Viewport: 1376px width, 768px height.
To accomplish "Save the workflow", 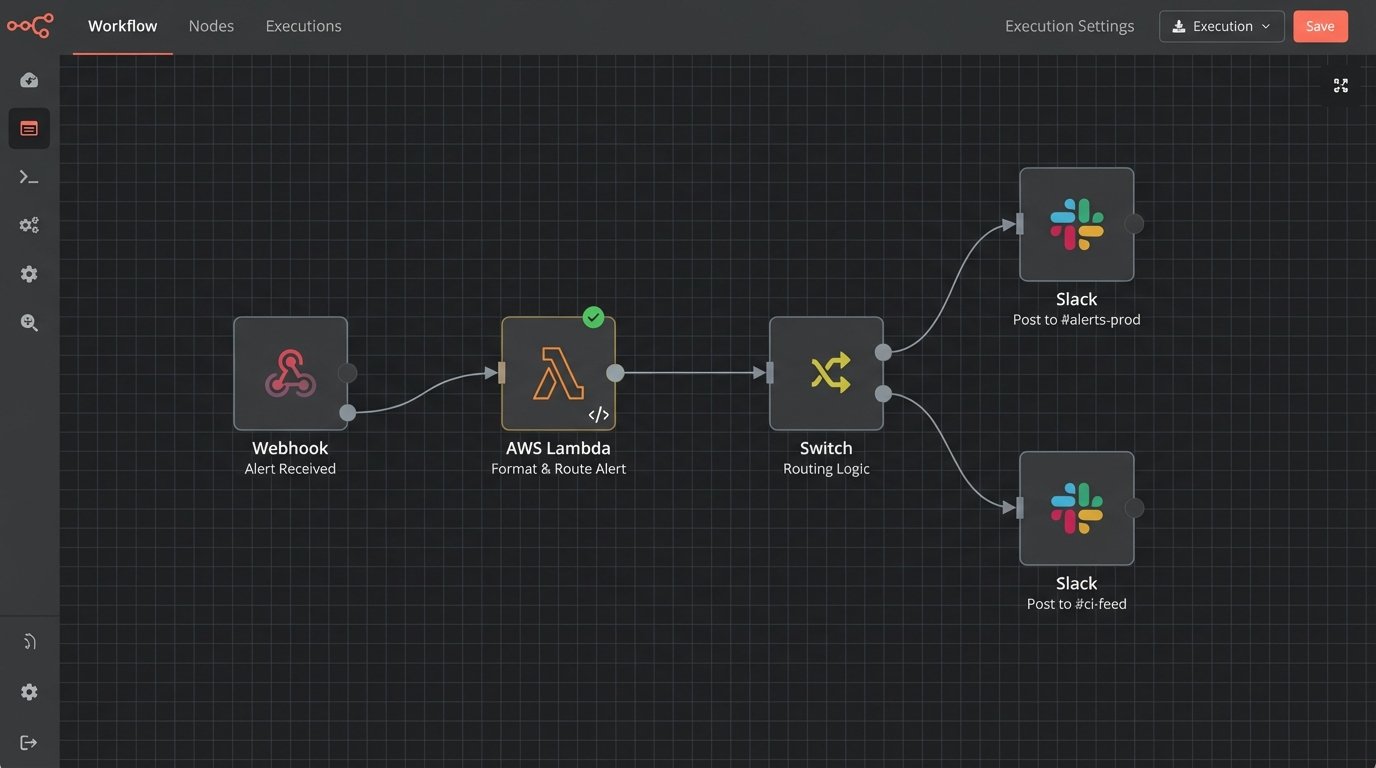I will pos(1320,26).
